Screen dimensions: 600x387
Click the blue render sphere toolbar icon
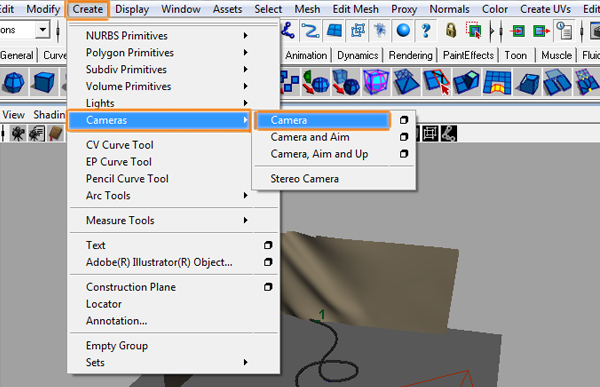(x=403, y=30)
